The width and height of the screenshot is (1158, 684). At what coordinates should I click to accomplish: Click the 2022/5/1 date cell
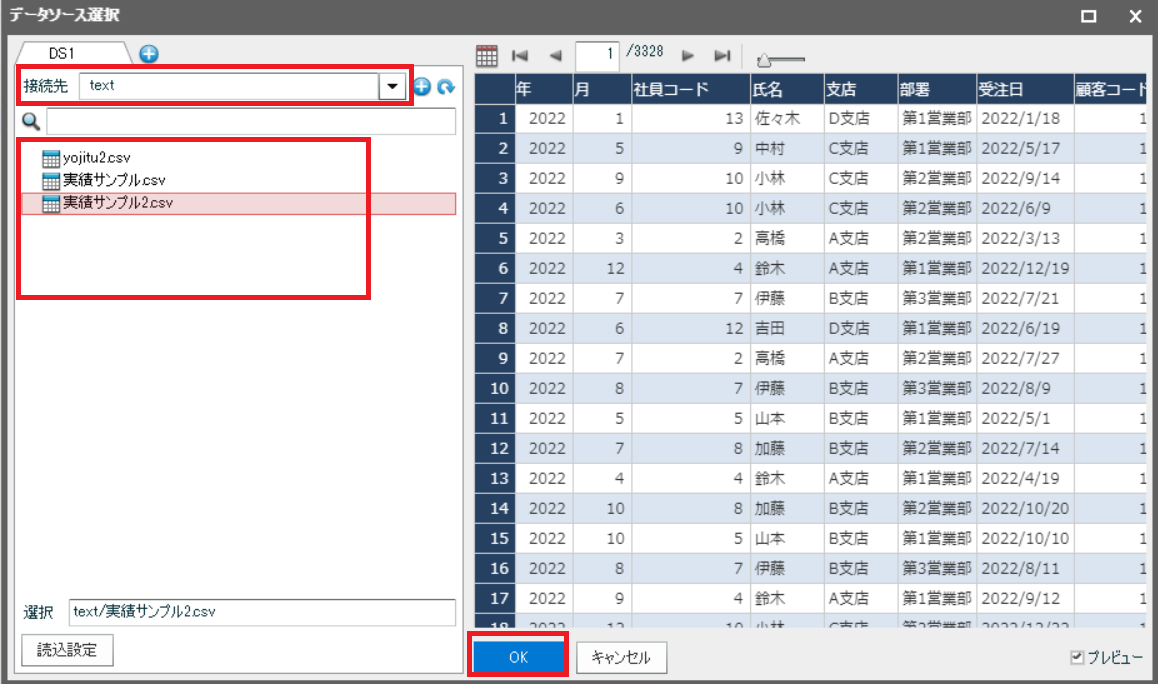click(1025, 418)
